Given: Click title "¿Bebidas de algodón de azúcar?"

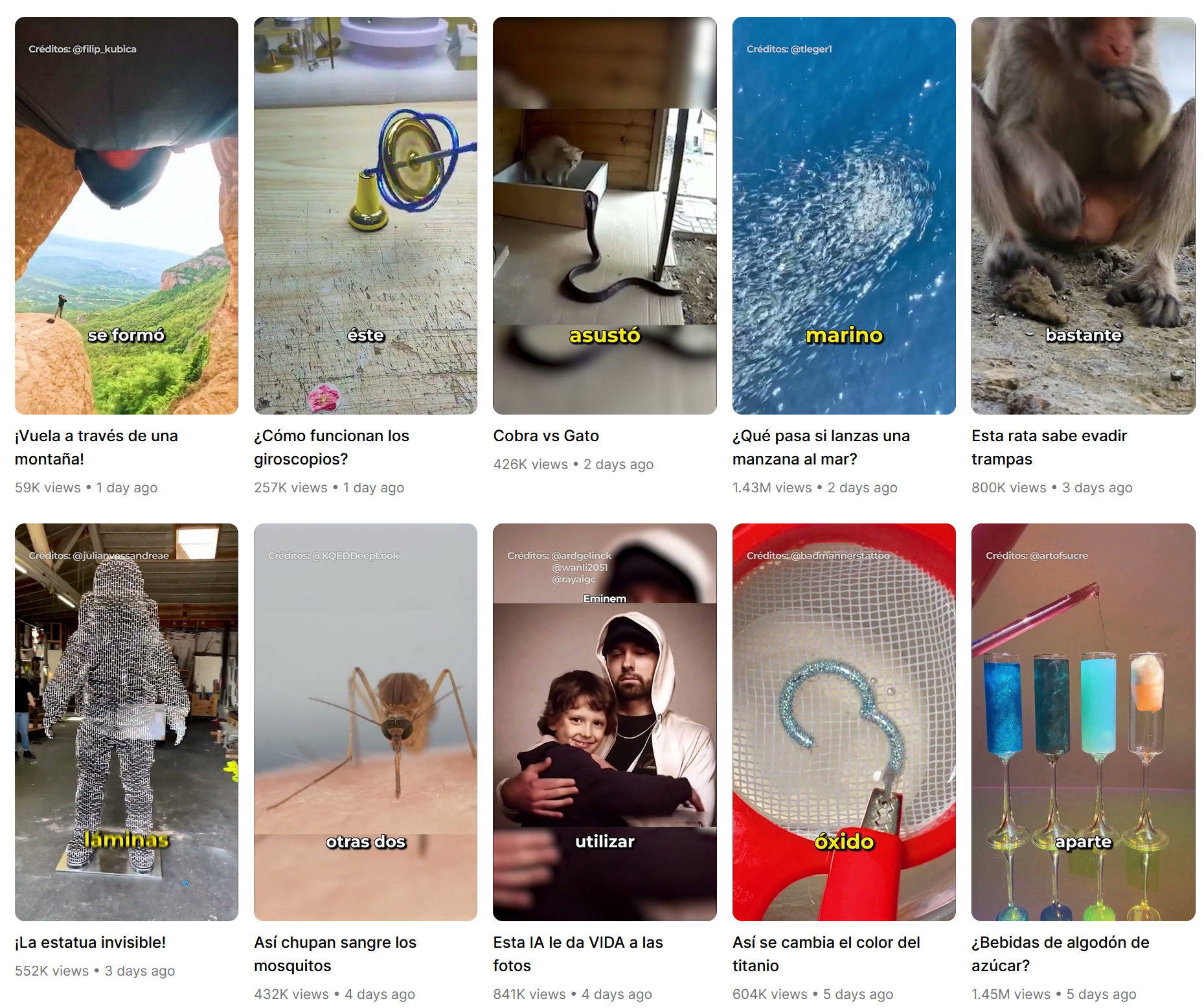Looking at the screenshot, I should point(1060,954).
